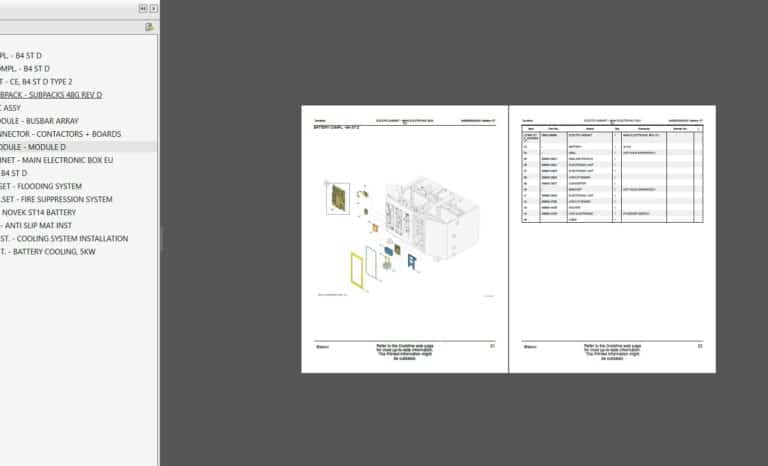This screenshot has height=466, width=768.
Task: Open the 'CONTACTORS + BOARDS' bookmark
Action: point(60,134)
